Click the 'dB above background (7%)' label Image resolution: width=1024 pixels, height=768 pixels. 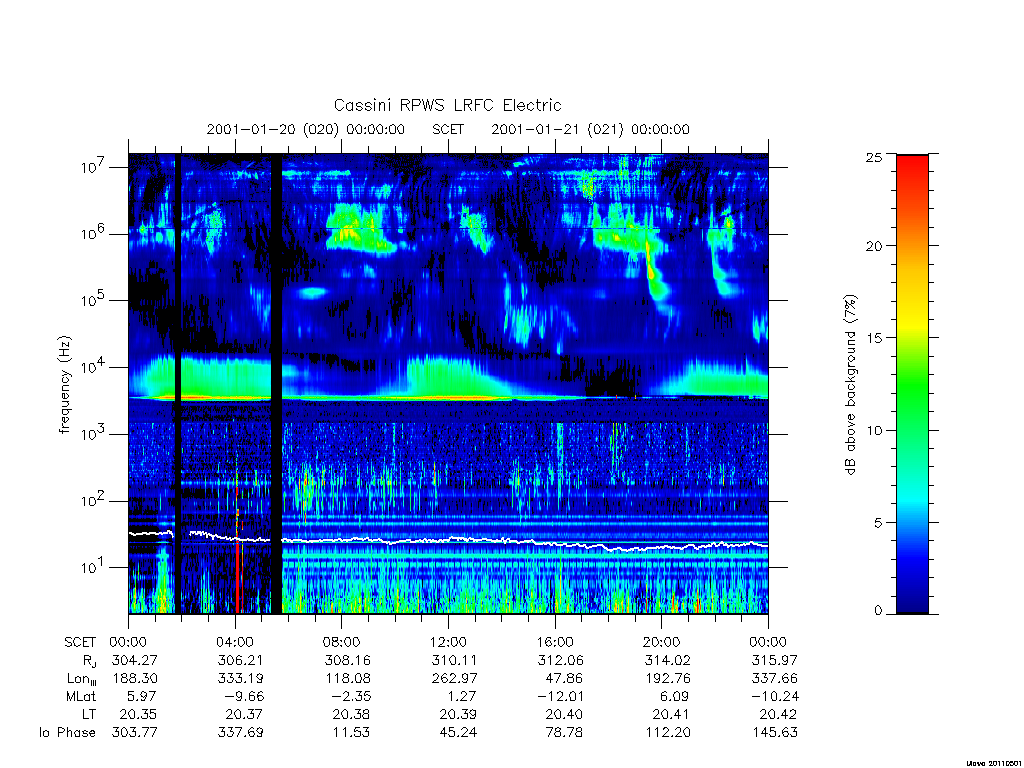coord(850,385)
